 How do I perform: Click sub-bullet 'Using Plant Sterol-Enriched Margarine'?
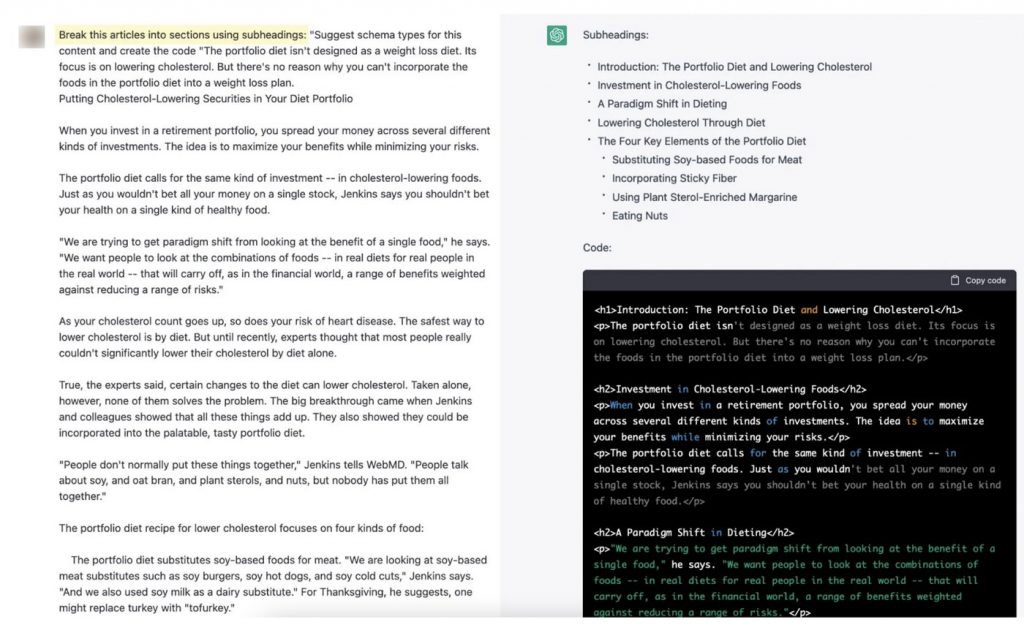pos(704,197)
